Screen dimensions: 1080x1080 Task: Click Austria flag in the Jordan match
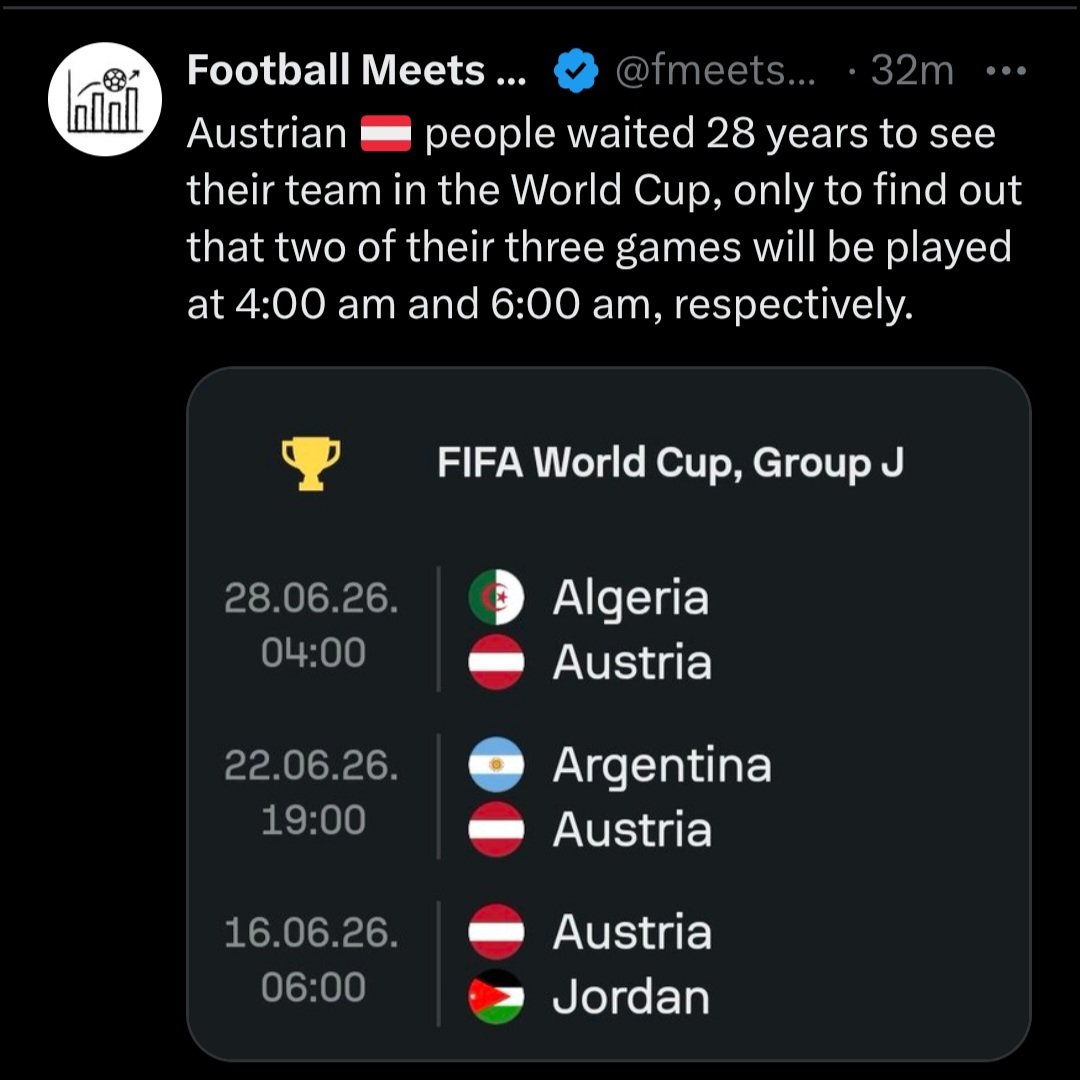(496, 932)
